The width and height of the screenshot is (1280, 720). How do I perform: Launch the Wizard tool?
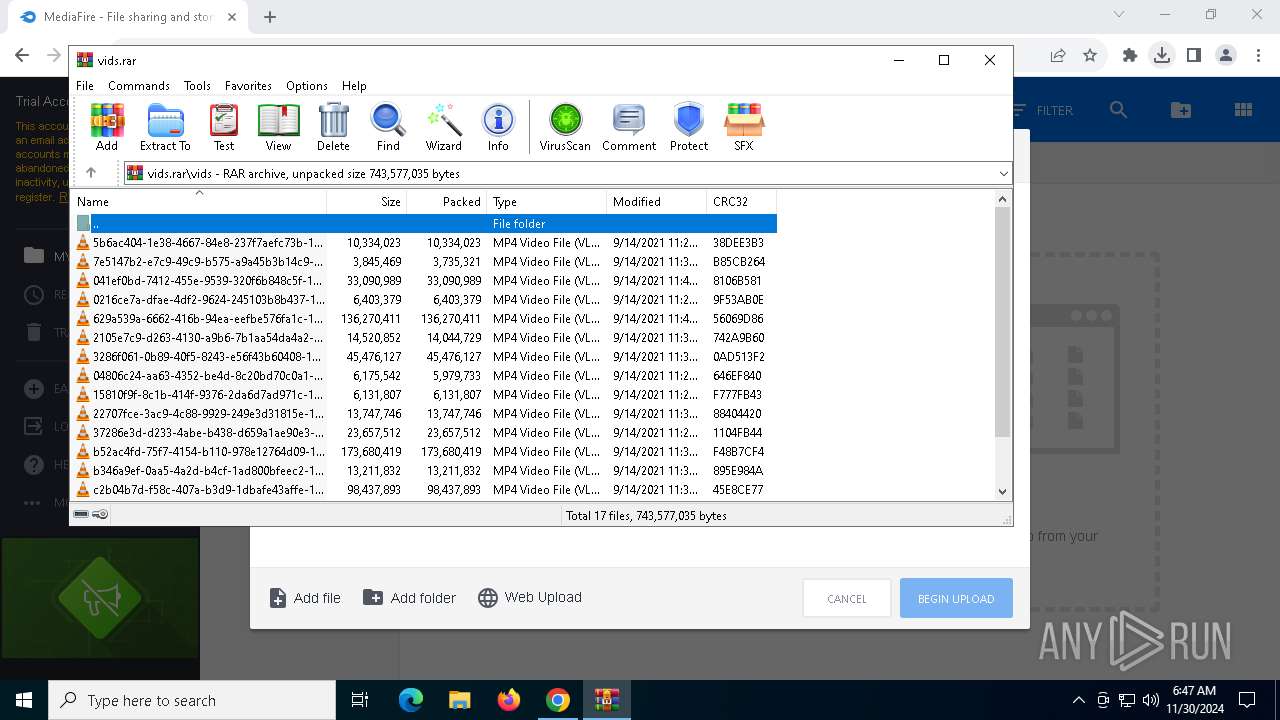click(443, 127)
